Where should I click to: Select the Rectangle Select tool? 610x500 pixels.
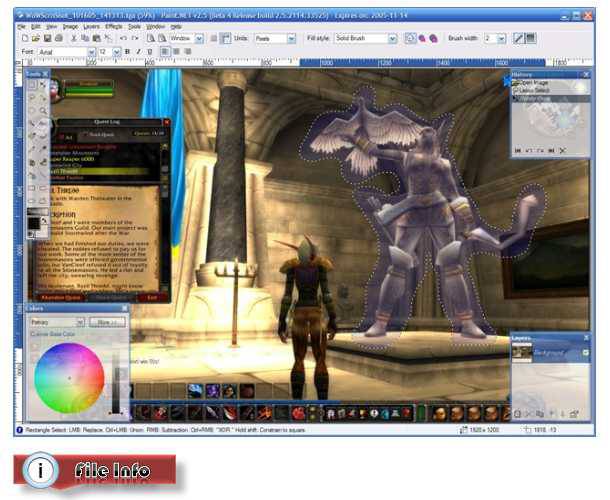33,85
